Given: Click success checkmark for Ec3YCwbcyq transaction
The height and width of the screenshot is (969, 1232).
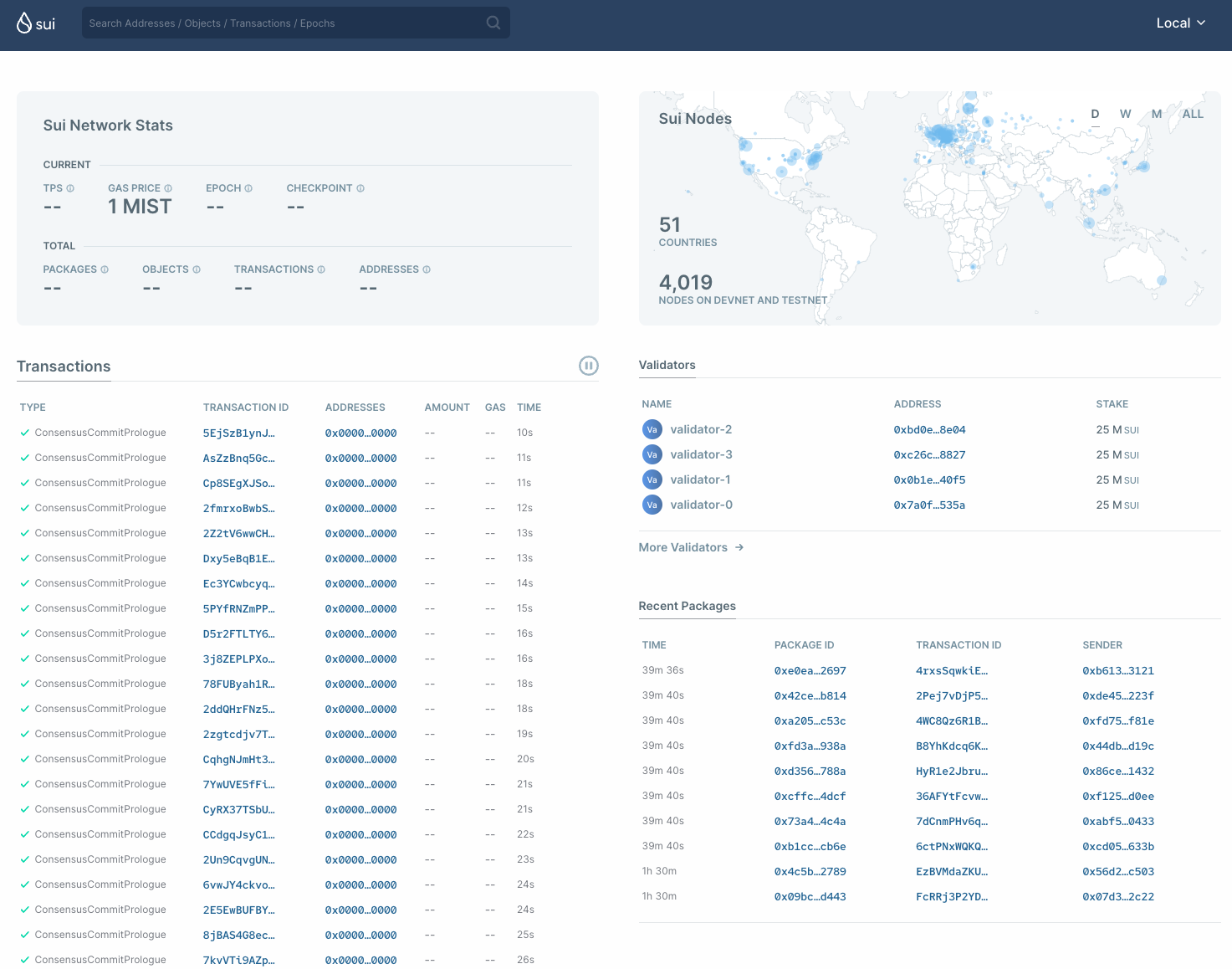Looking at the screenshot, I should 25,583.
